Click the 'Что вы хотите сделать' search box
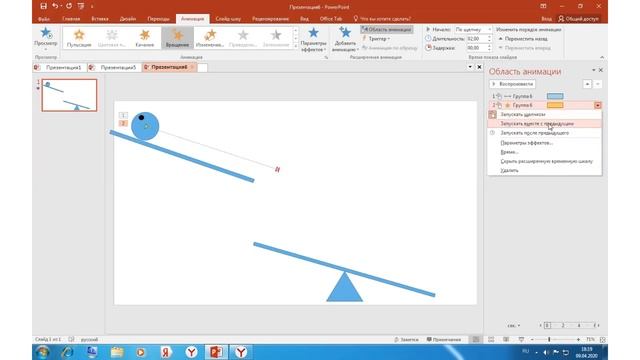Viewport: 640px width, 360px height. (382, 19)
